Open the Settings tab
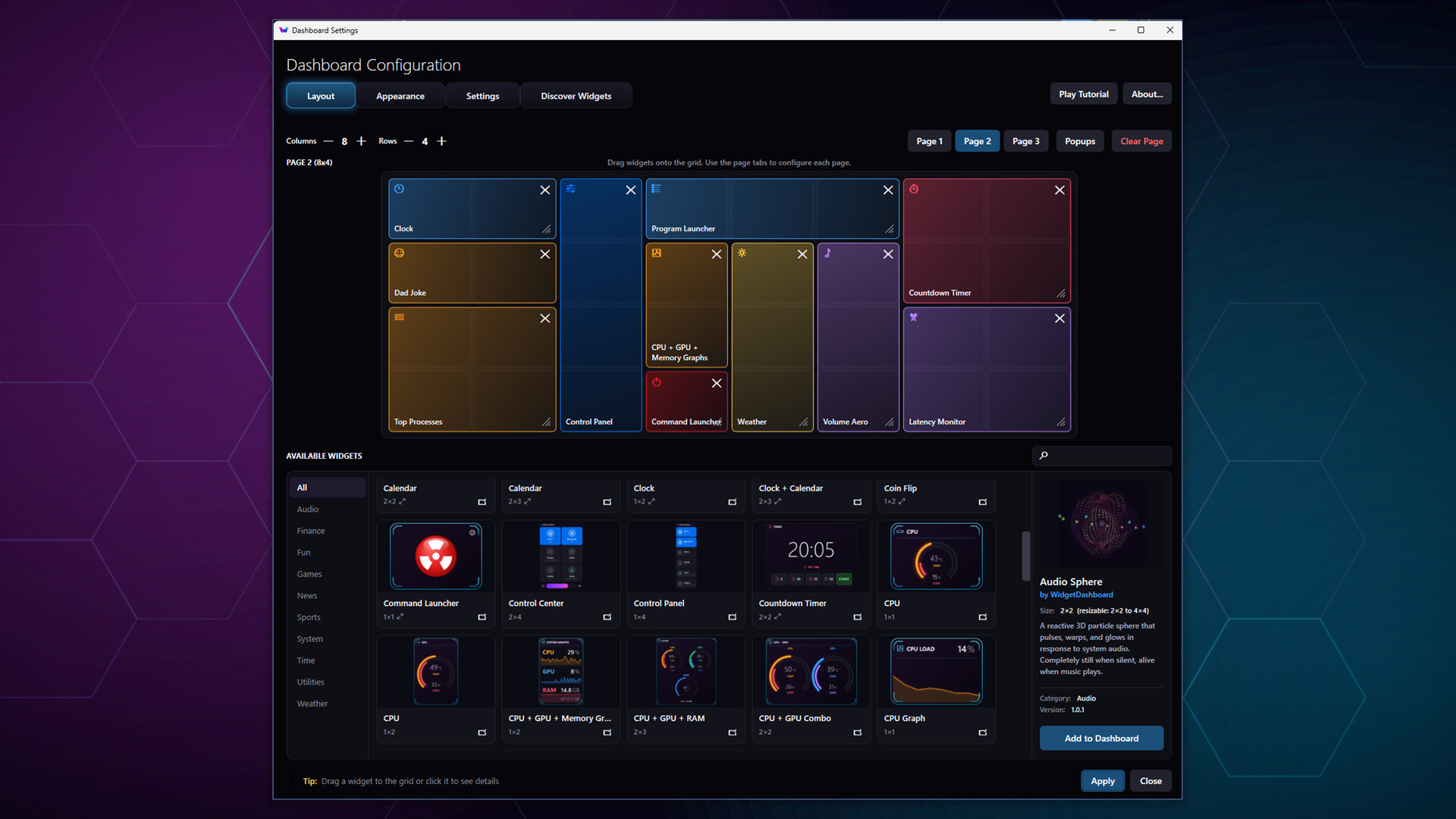 482,96
